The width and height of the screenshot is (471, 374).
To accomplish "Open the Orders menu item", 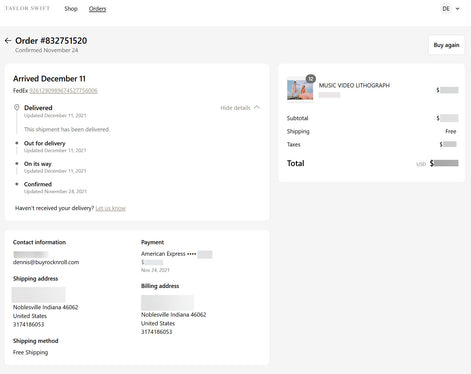I will pos(97,9).
